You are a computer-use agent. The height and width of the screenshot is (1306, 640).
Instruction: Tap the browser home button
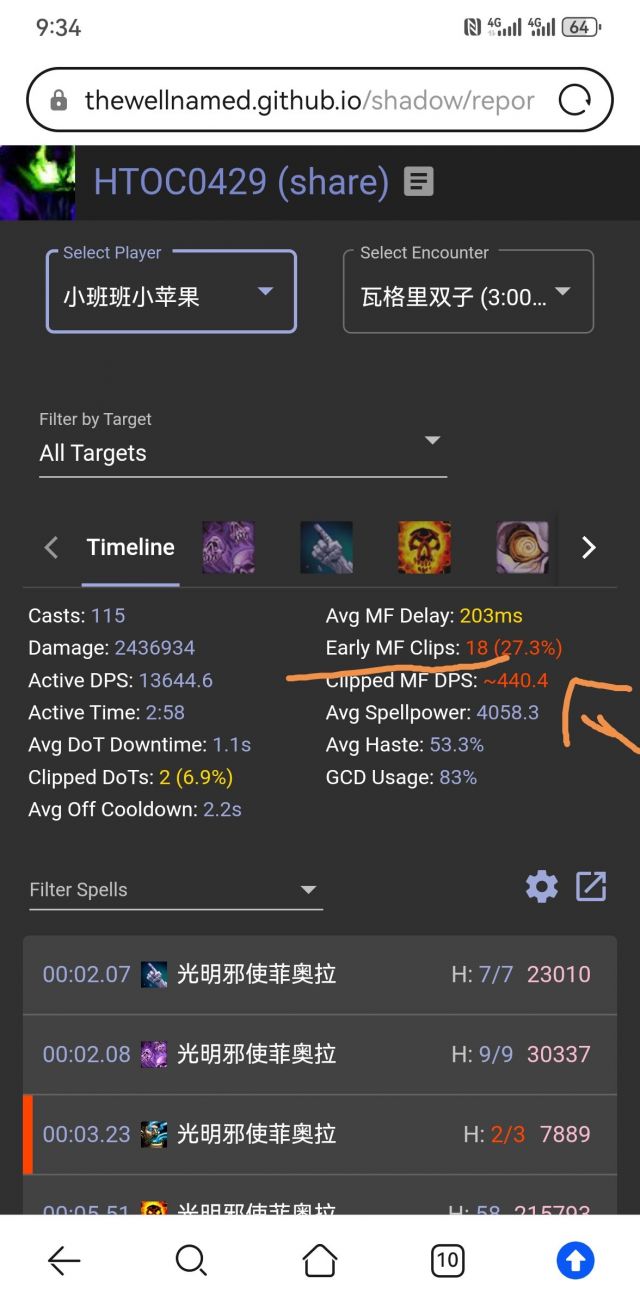320,1260
